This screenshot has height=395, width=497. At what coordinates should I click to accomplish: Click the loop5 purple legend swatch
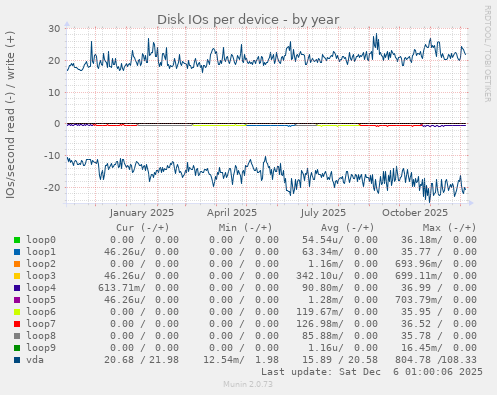coord(17,300)
